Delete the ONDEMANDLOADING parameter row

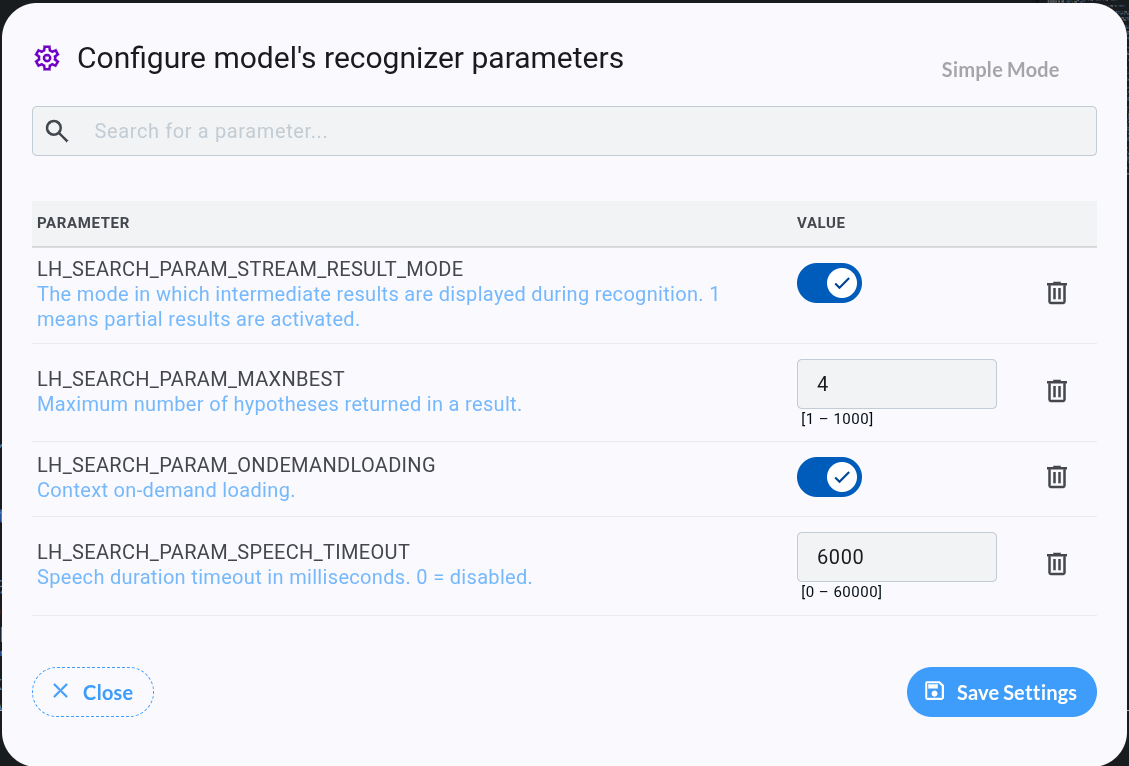(x=1056, y=477)
